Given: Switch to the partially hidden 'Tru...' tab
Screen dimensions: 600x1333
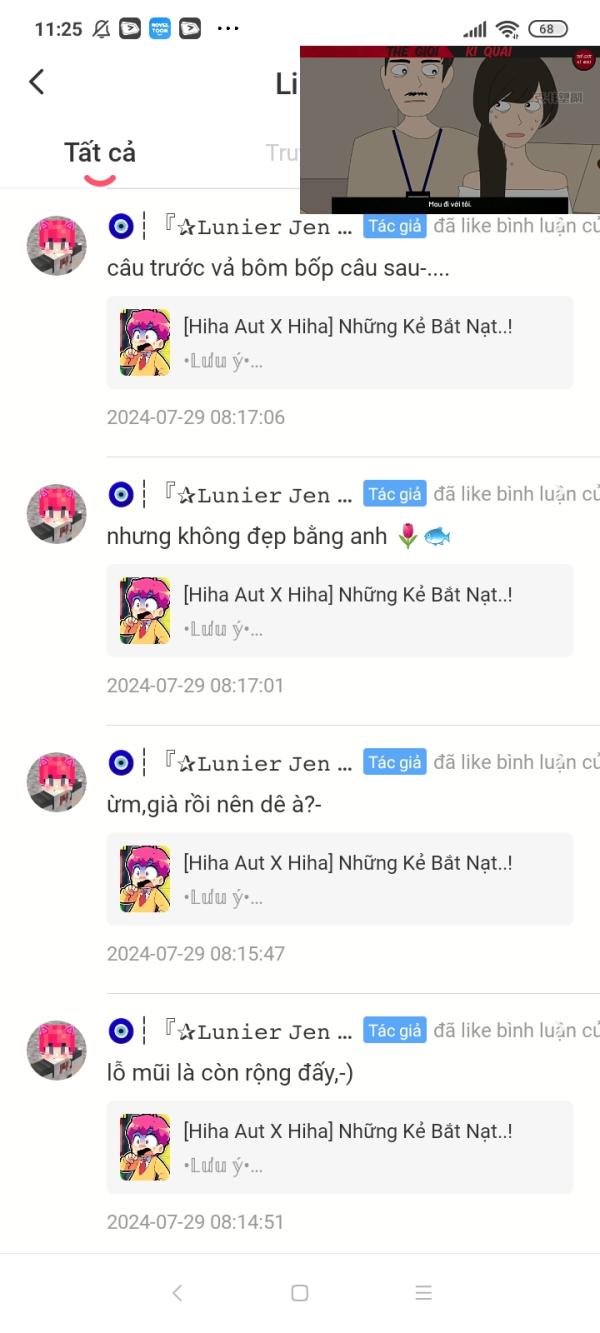Looking at the screenshot, I should (x=282, y=153).
